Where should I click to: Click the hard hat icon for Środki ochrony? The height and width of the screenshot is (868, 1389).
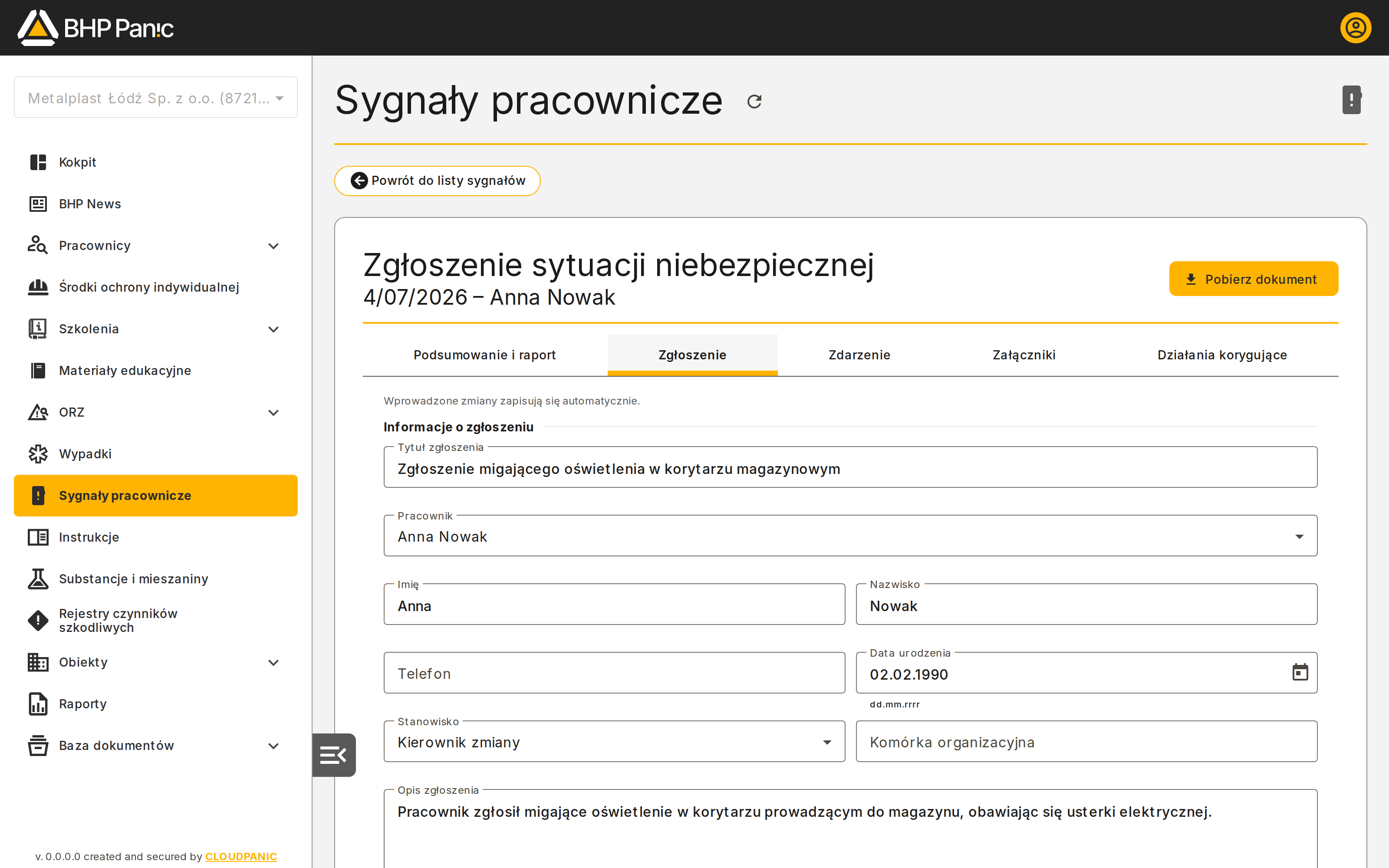click(38, 287)
